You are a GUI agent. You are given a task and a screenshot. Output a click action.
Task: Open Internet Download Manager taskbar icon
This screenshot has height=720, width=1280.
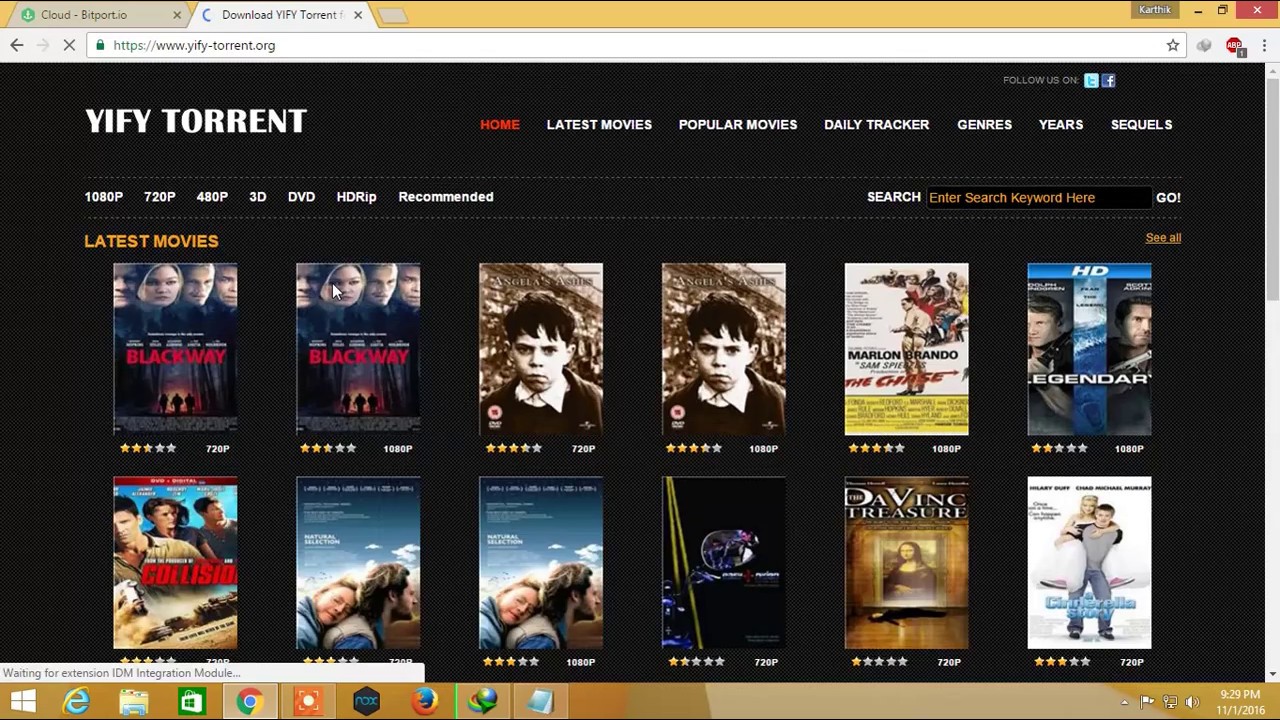(x=483, y=702)
